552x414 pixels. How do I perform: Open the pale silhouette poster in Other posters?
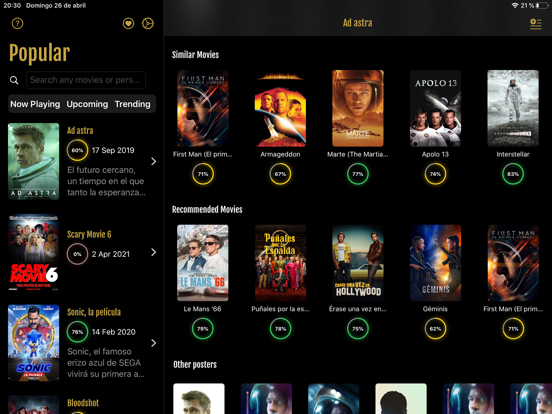401,399
